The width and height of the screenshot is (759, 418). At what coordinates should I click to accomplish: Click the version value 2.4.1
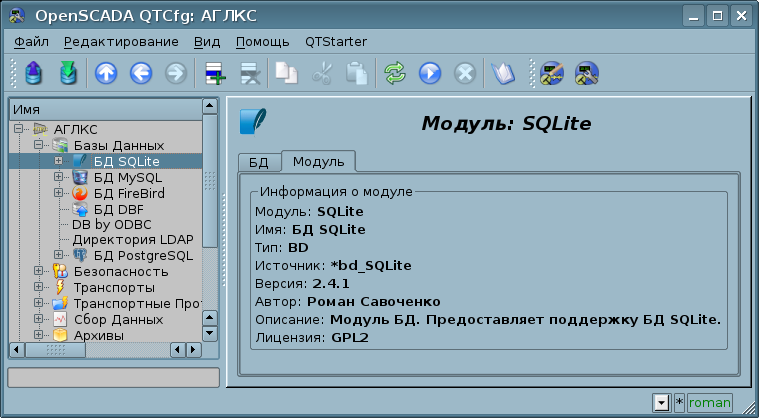point(331,284)
